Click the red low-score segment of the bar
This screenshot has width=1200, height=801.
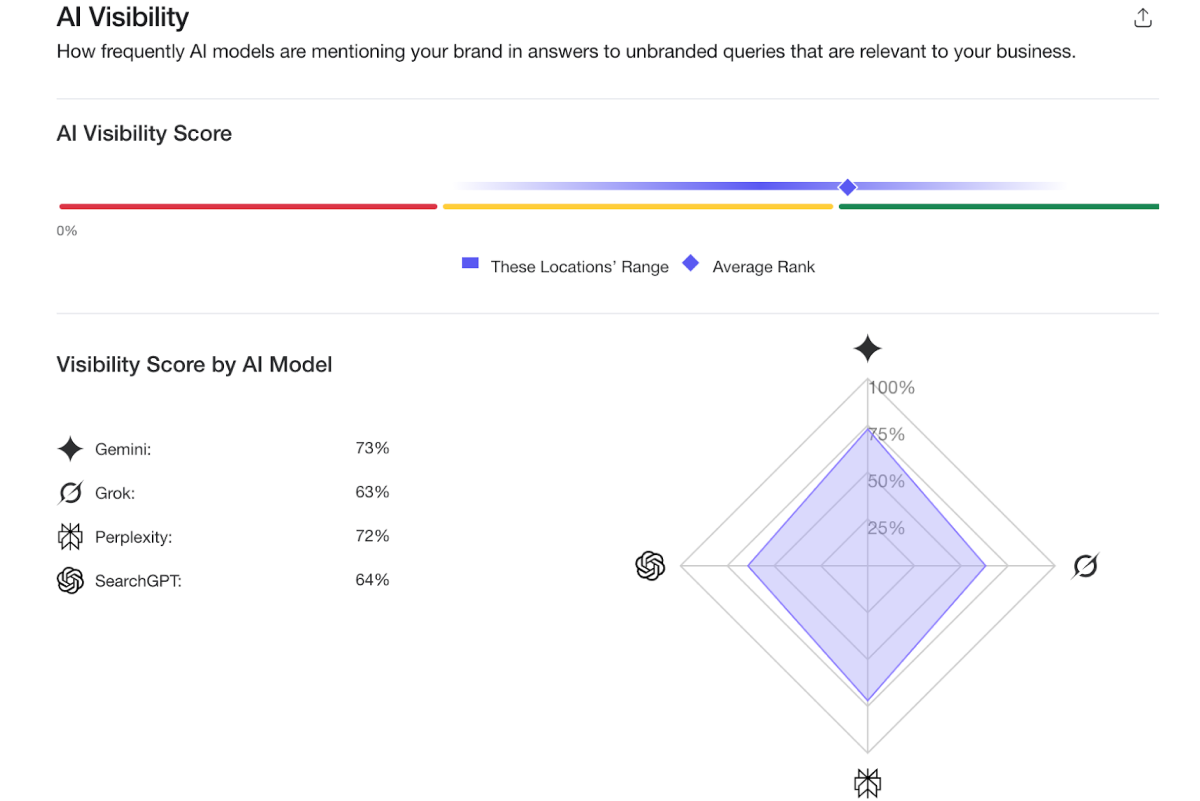tap(248, 207)
